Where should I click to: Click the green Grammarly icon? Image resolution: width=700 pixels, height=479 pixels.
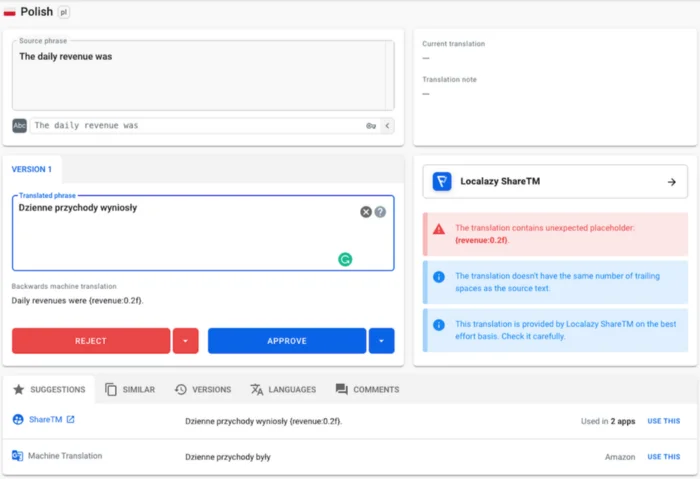pyautogui.click(x=345, y=259)
